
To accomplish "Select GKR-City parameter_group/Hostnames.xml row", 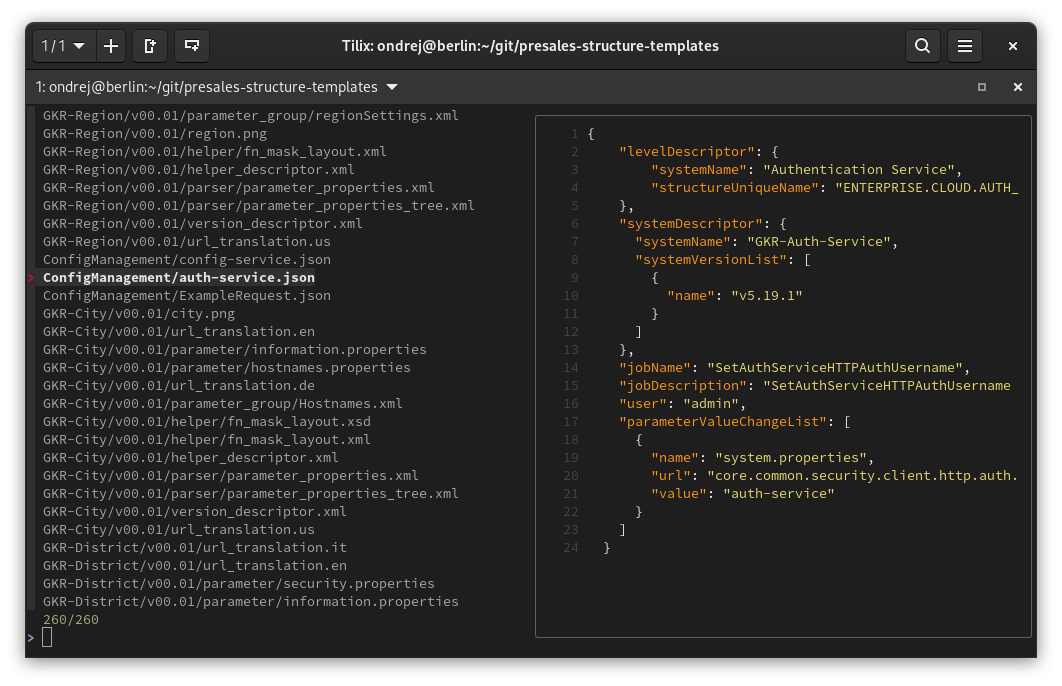I will pos(223,404).
